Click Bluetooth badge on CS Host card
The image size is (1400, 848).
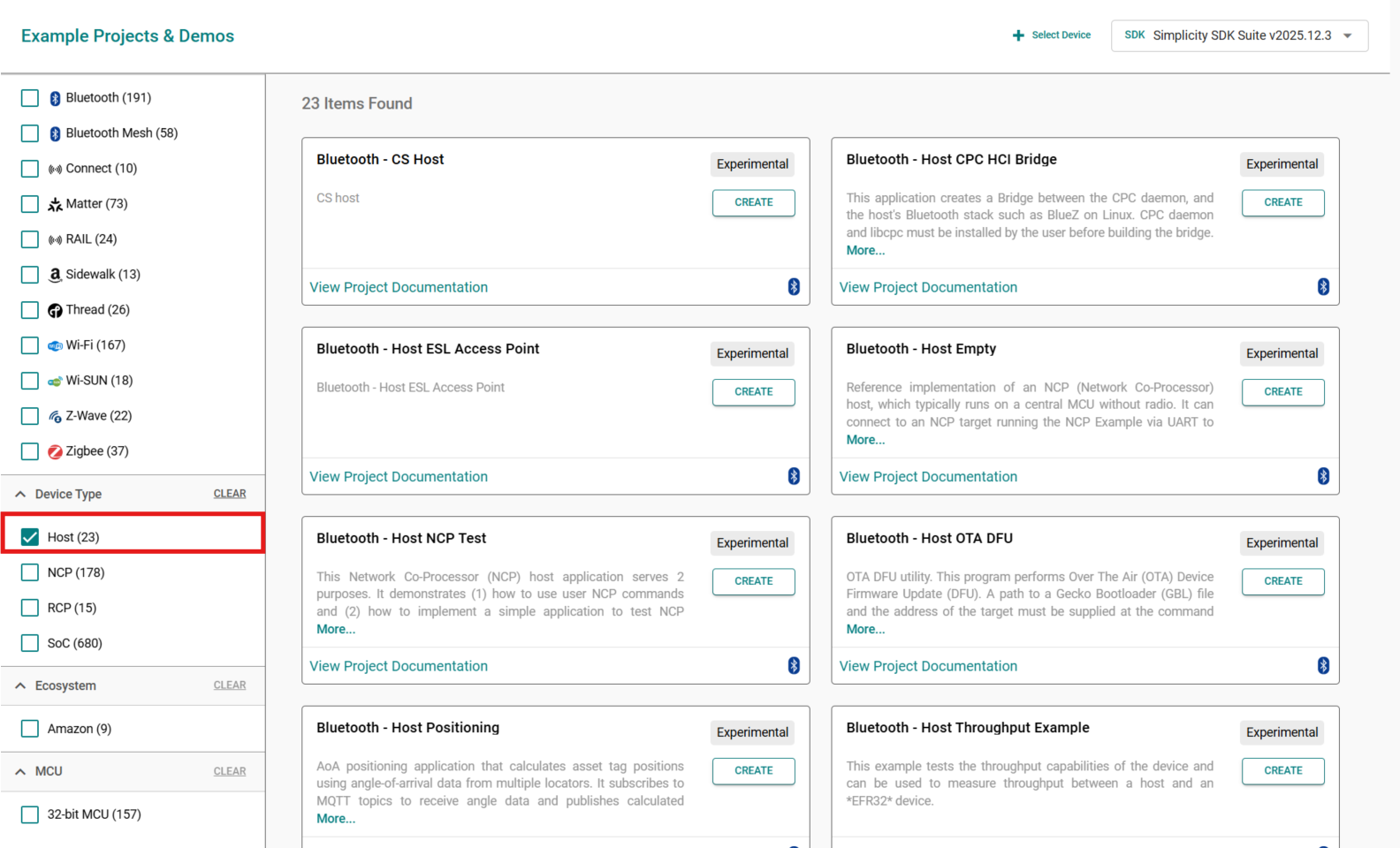(794, 286)
